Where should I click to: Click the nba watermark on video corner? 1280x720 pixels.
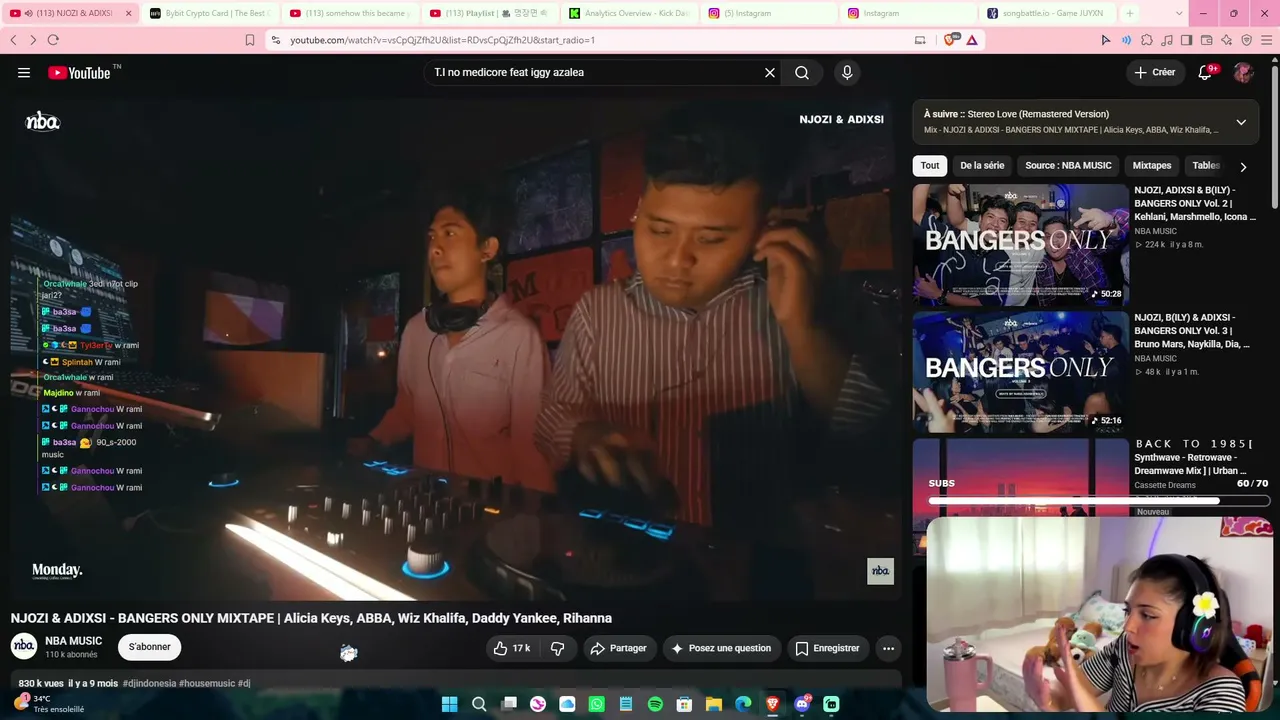pyautogui.click(x=880, y=571)
